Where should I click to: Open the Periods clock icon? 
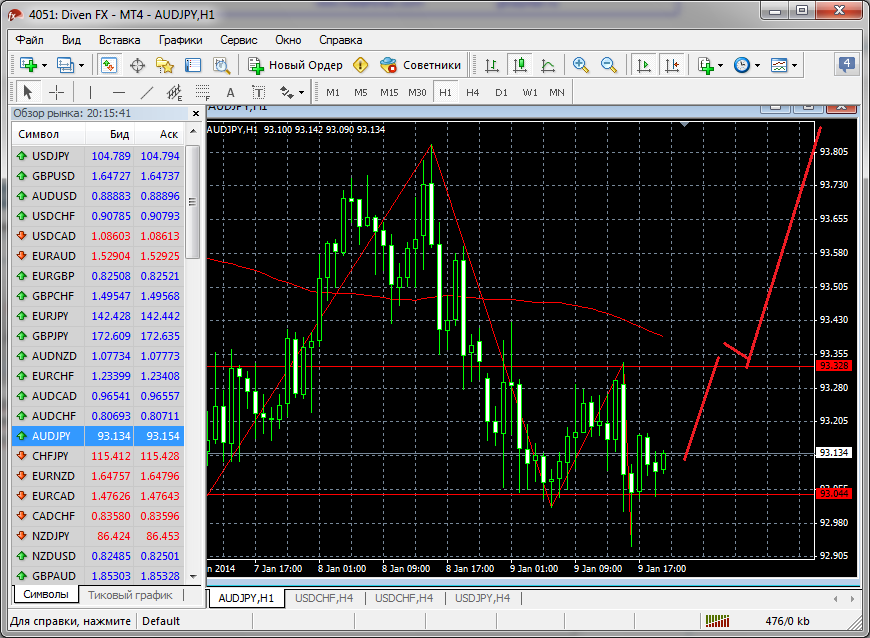[742, 65]
